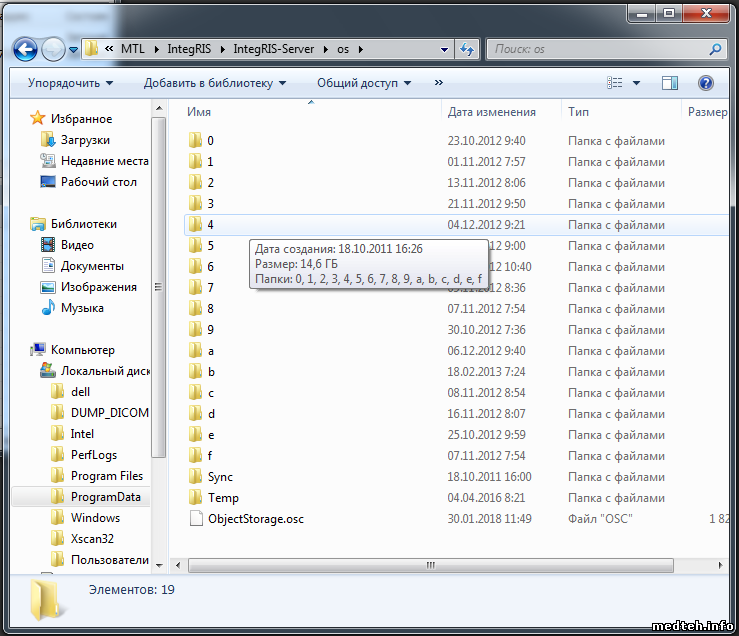Select ProgramData in the navigation tree
The image size is (739, 636).
point(105,497)
